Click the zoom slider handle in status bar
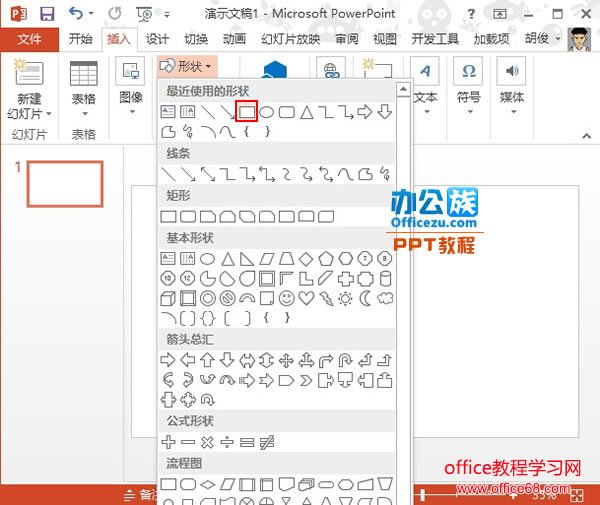600x505 pixels. point(422,495)
